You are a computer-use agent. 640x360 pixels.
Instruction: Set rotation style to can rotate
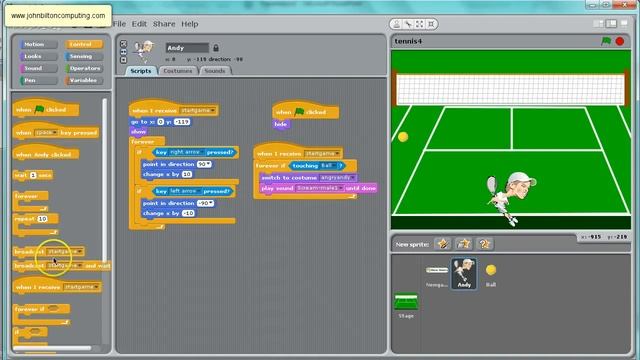124,44
